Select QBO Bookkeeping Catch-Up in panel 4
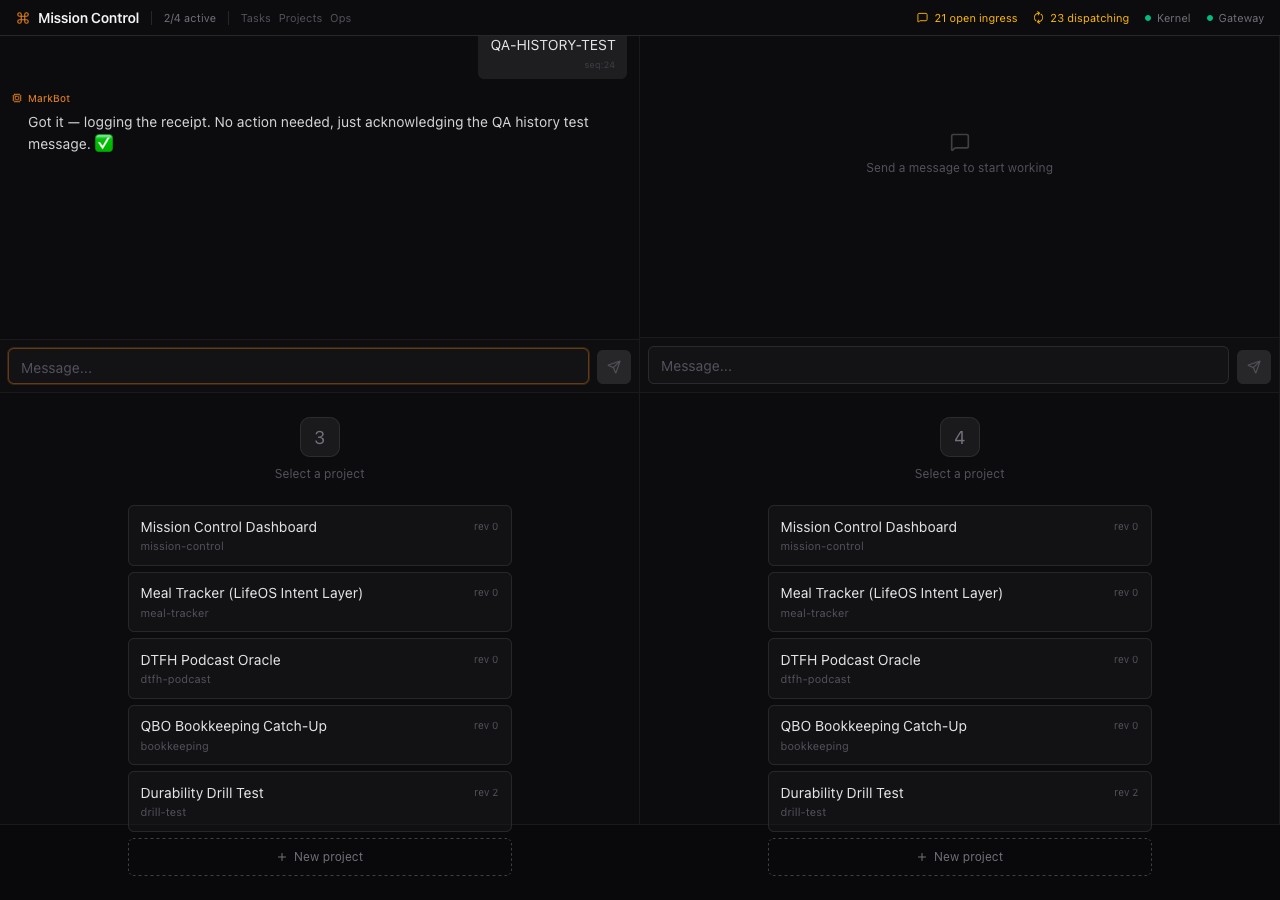Viewport: 1280px width, 900px height. [960, 735]
